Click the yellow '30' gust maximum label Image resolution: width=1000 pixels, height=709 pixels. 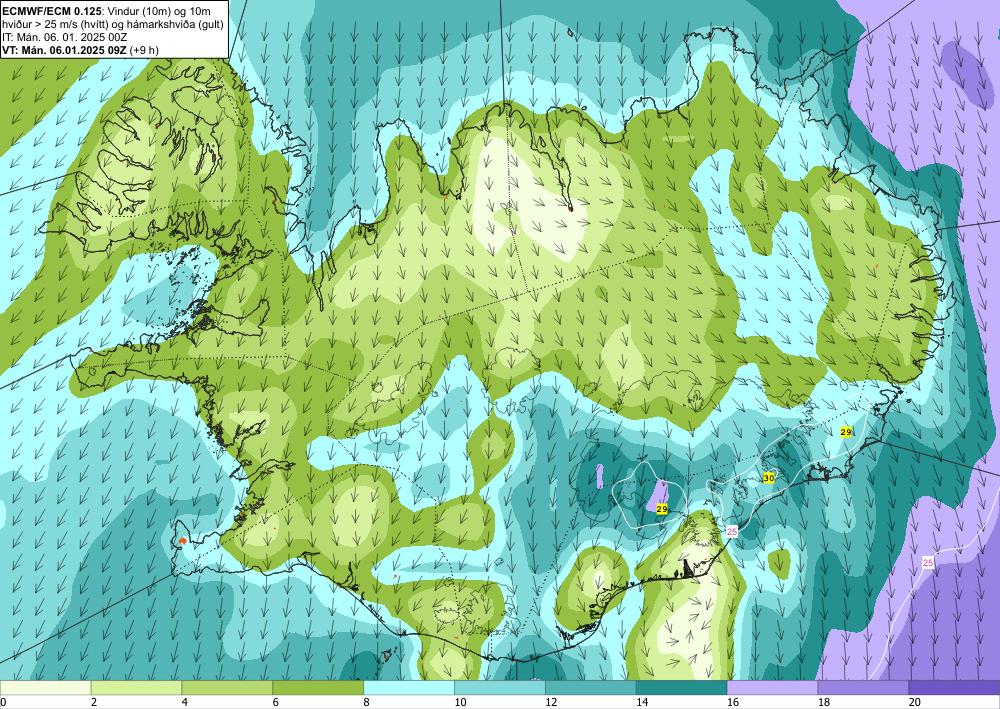coord(768,478)
